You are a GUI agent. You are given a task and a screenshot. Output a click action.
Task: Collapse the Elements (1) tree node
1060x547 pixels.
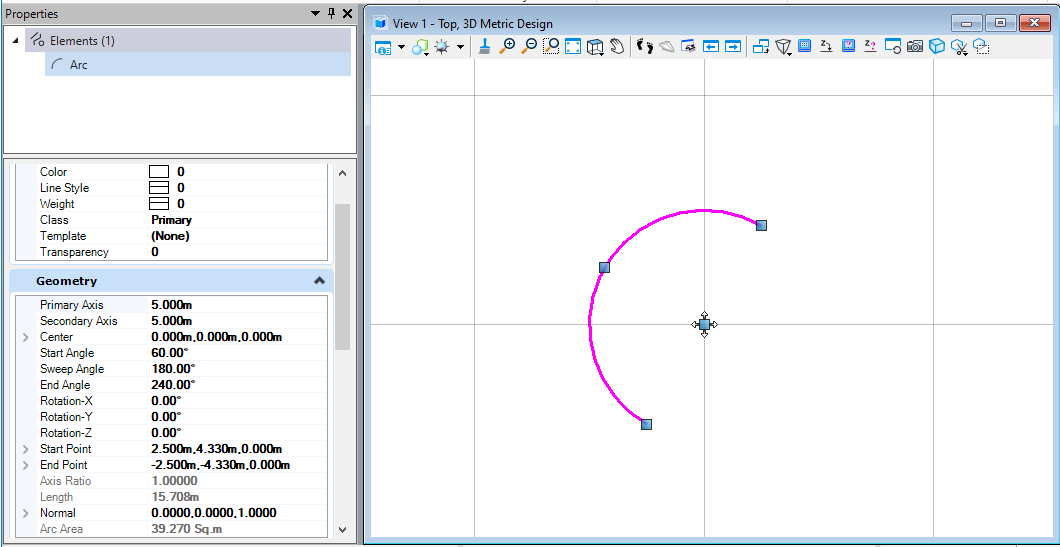(16, 41)
